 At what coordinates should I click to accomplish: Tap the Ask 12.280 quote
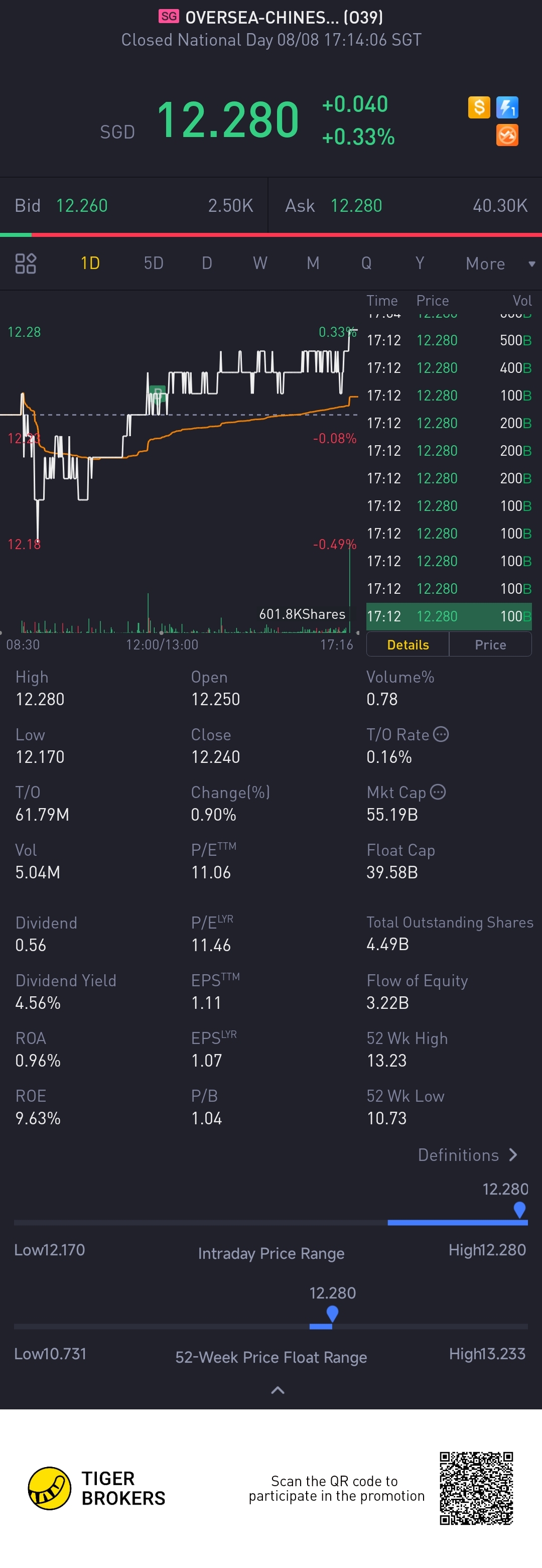[356, 206]
